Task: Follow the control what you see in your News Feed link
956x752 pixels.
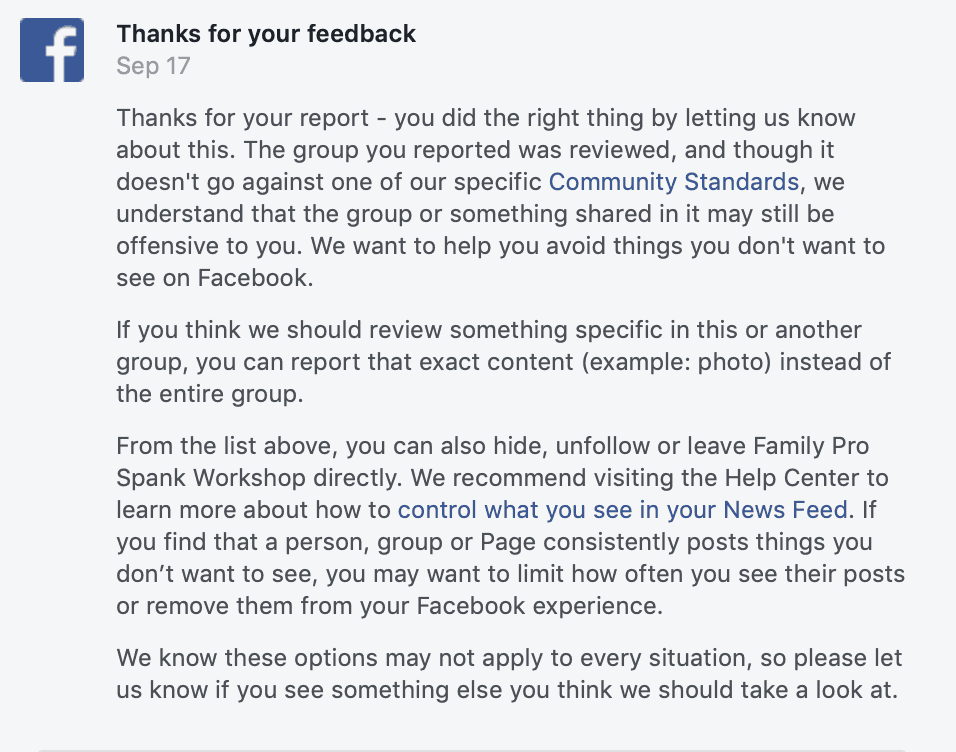Action: click(622, 510)
